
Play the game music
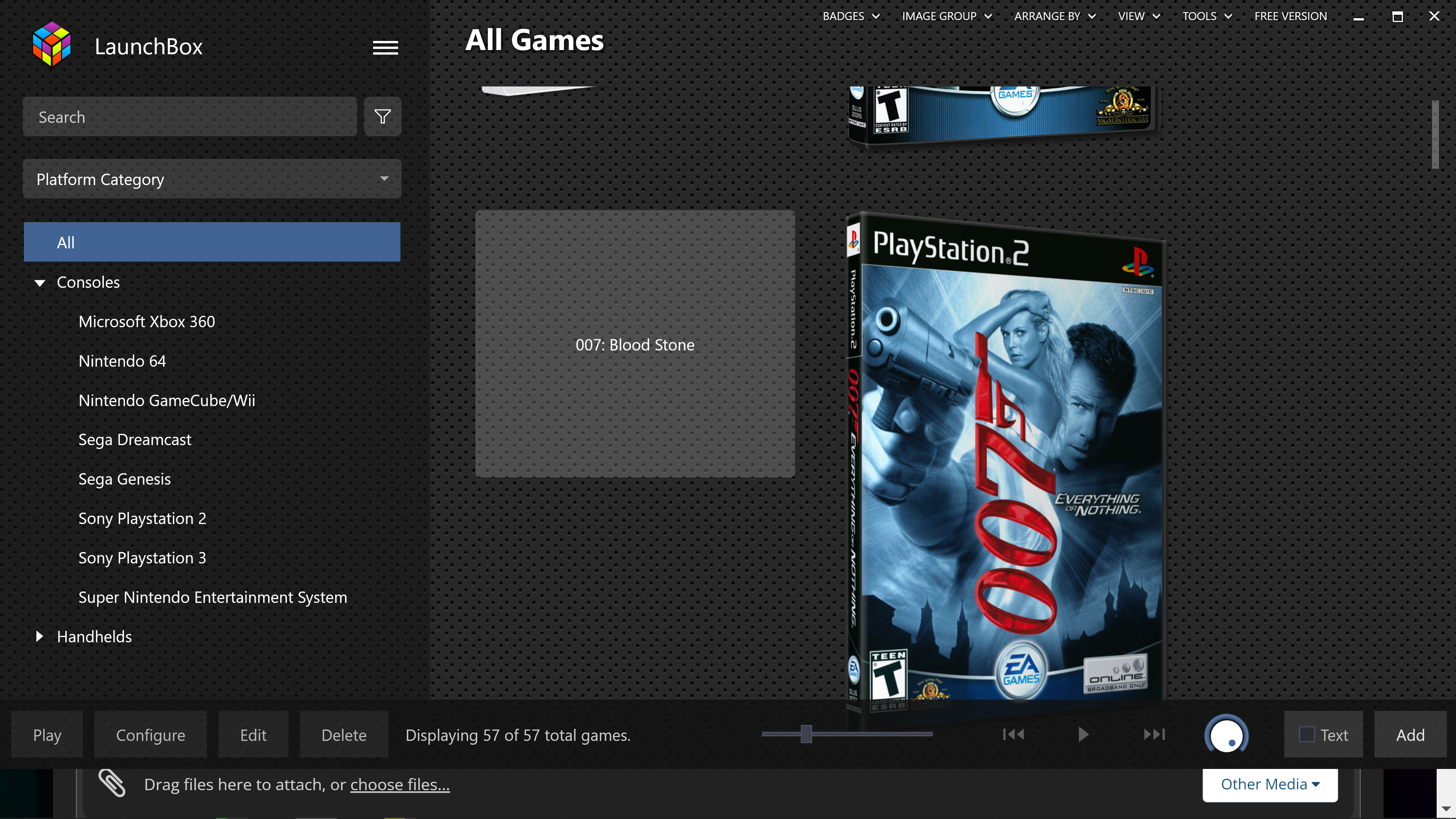click(1083, 734)
